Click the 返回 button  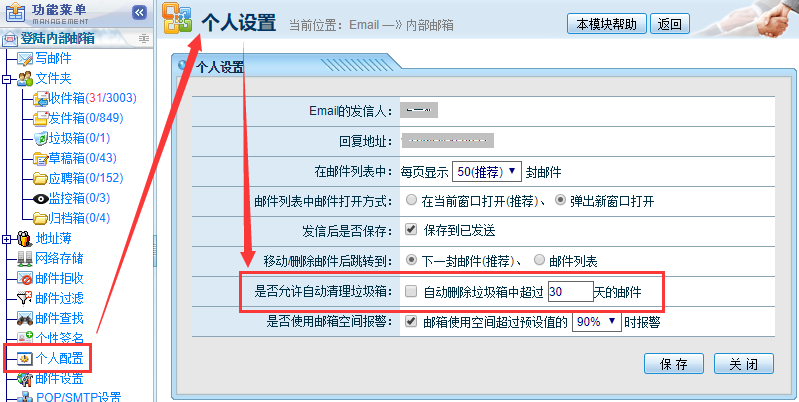(670, 24)
